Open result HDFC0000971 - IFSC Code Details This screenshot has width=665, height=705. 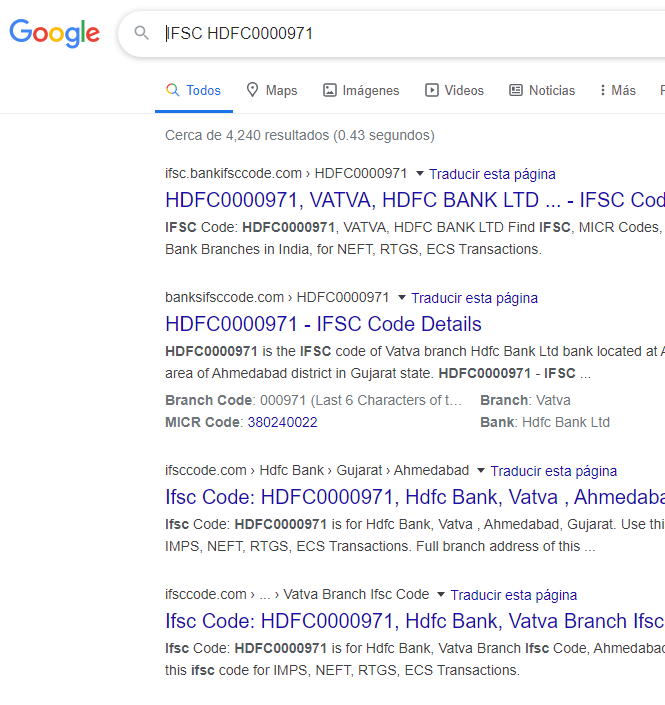(323, 324)
